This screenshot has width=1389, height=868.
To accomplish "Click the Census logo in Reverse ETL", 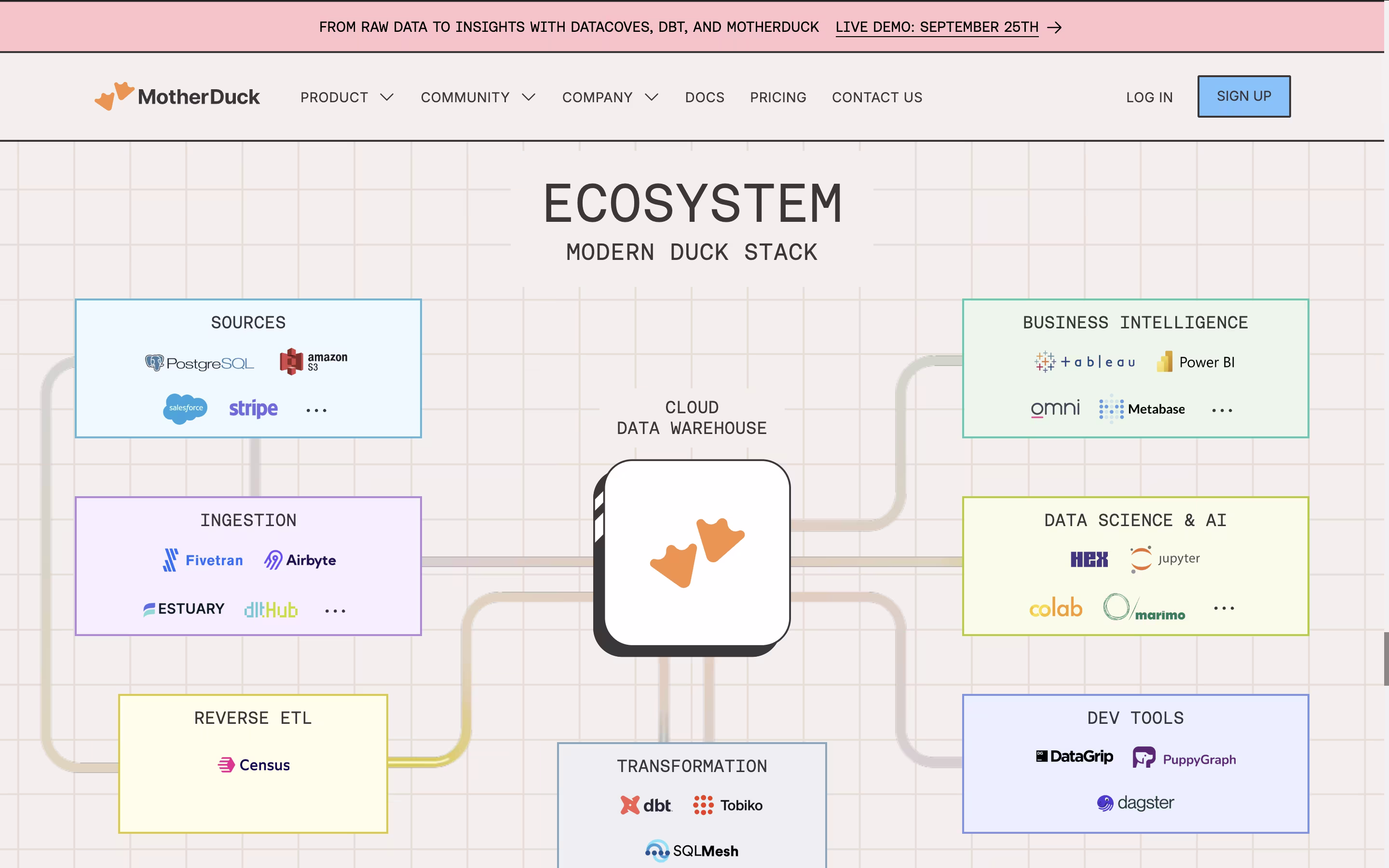I will 254,765.
